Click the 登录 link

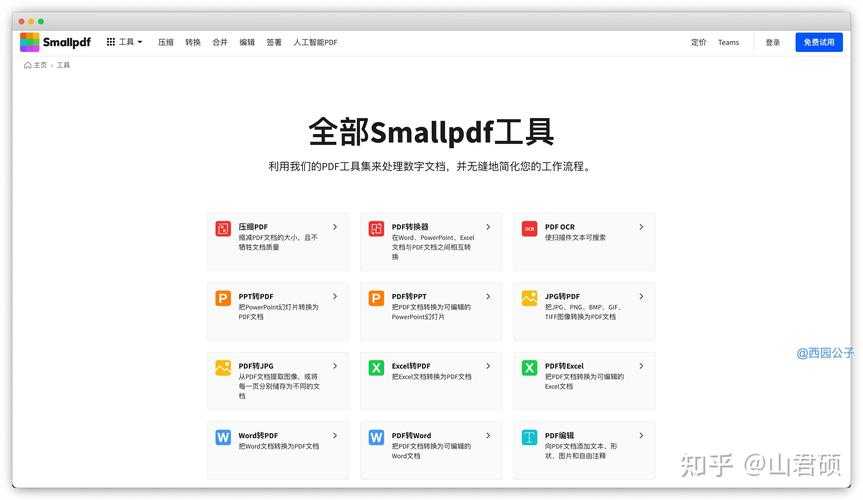(773, 42)
